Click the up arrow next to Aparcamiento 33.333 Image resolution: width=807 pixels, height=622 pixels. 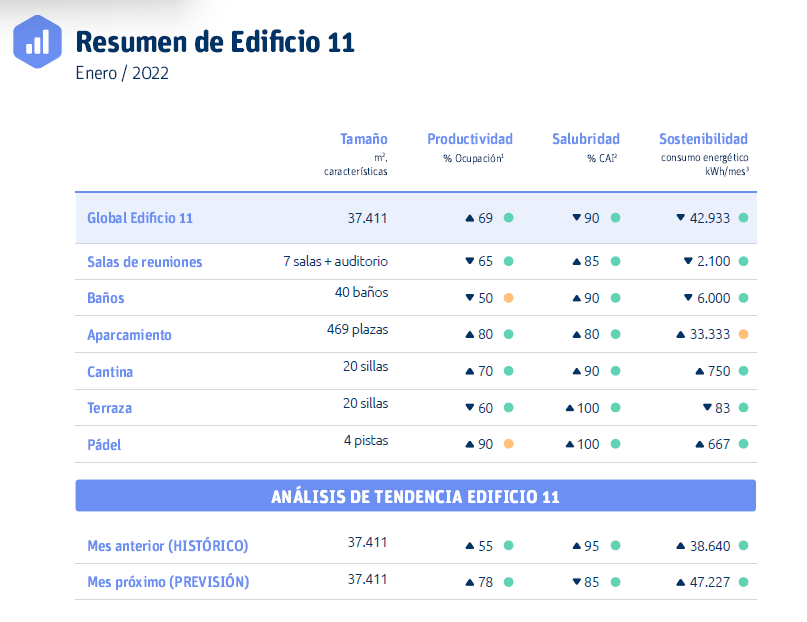point(681,335)
